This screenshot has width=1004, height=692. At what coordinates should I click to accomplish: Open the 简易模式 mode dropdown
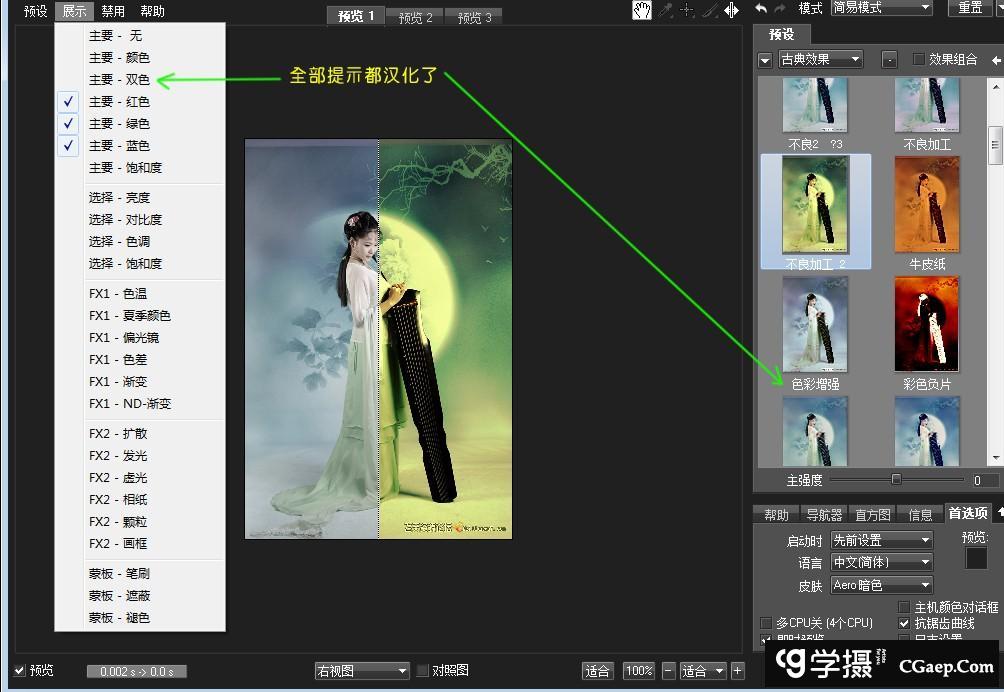click(x=880, y=8)
